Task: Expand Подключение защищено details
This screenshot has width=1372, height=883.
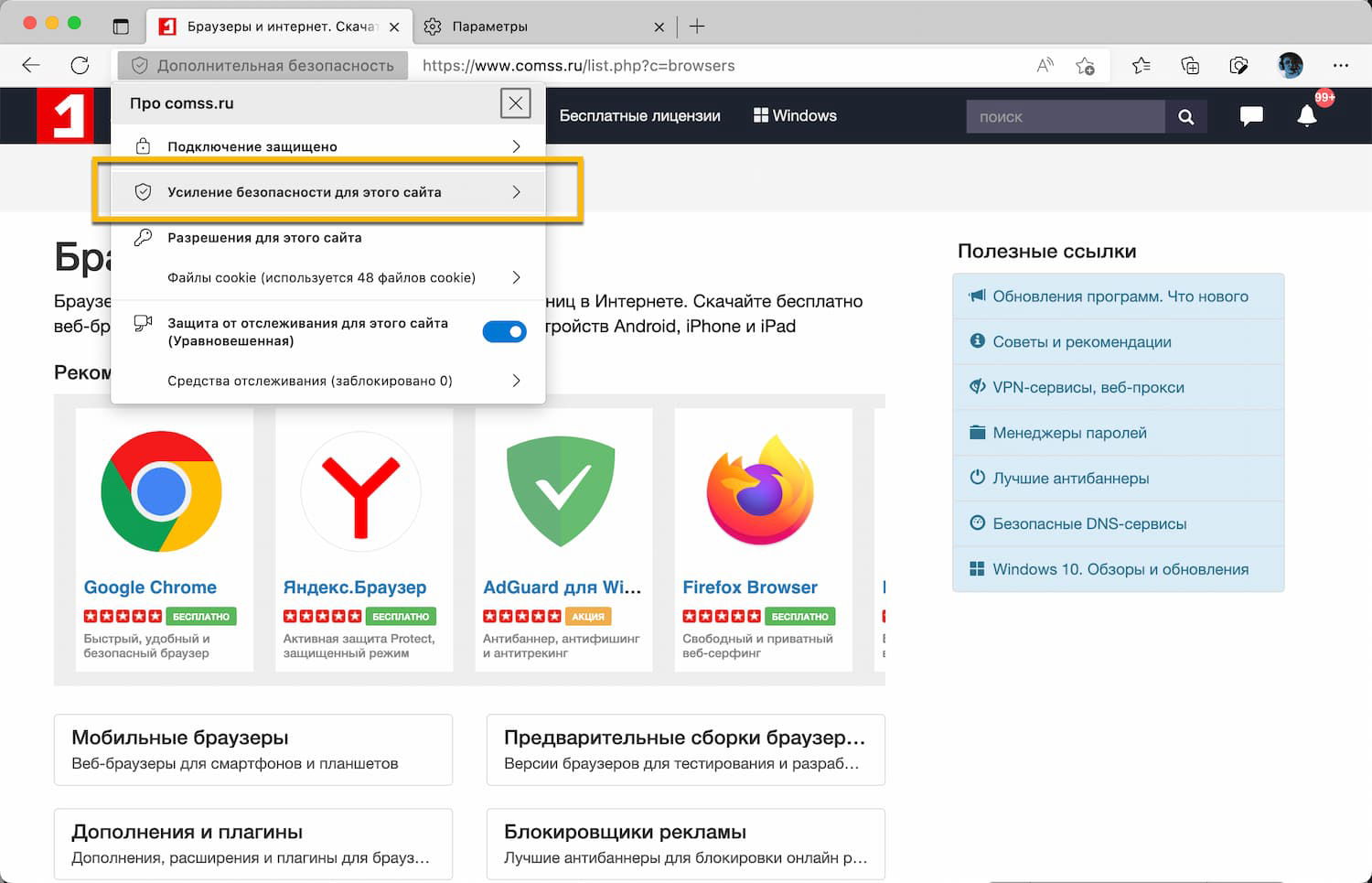Action: tap(328, 146)
